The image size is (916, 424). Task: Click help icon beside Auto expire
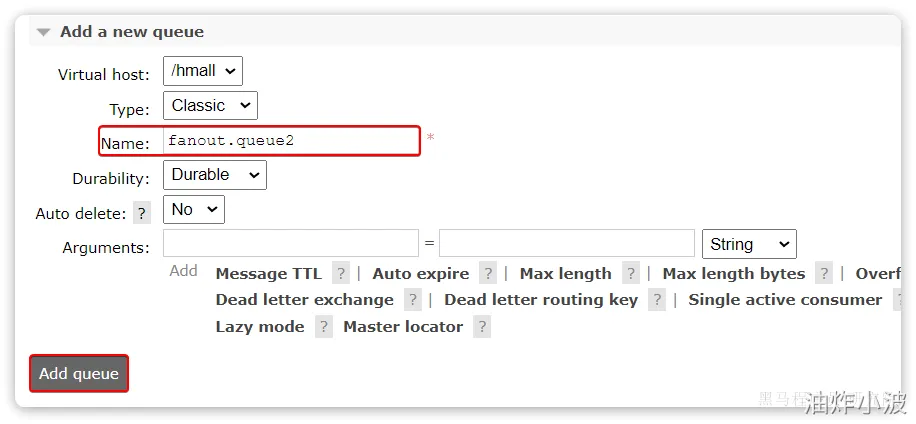pyautogui.click(x=488, y=274)
